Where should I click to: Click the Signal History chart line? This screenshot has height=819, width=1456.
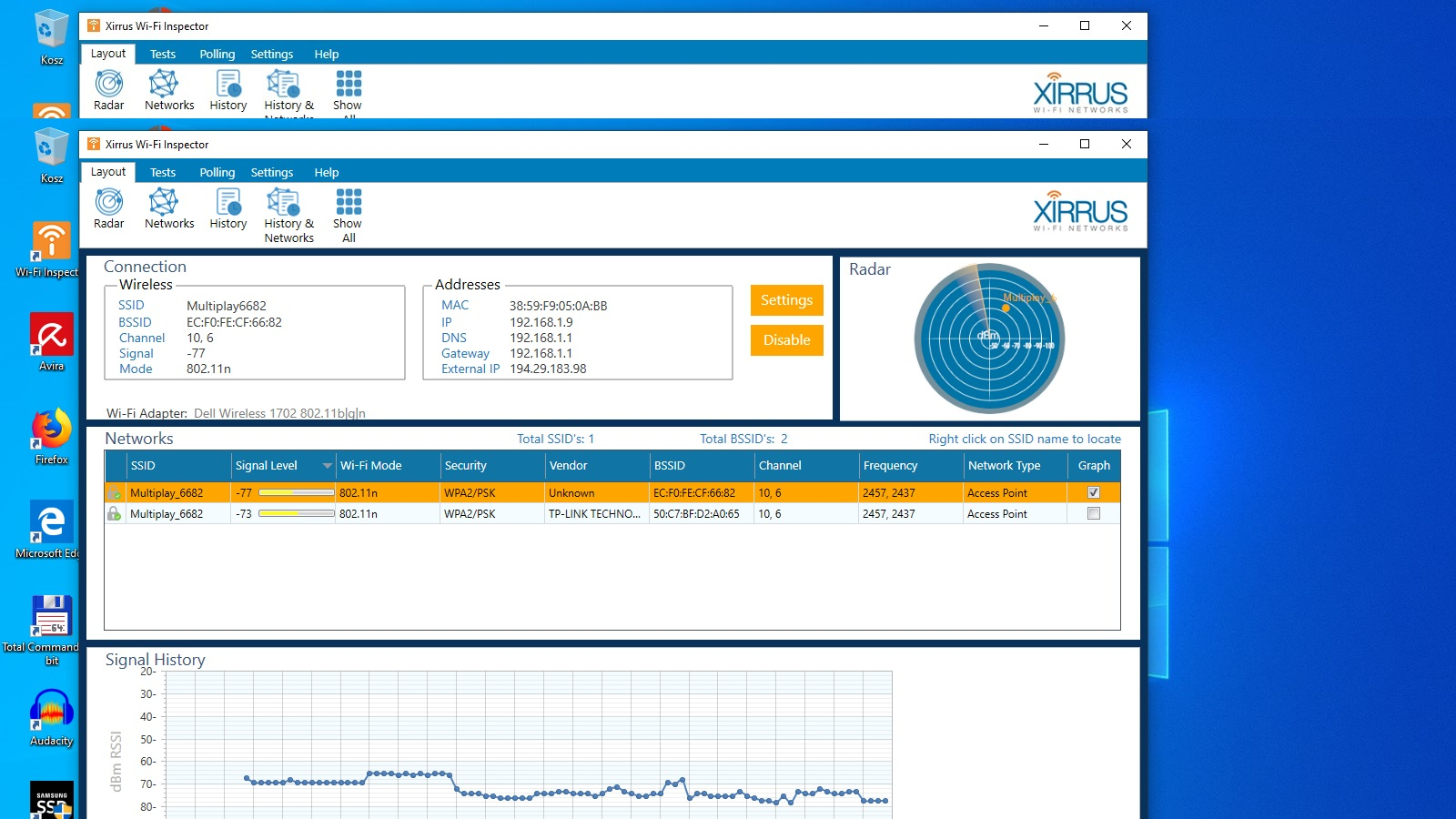coord(566,790)
